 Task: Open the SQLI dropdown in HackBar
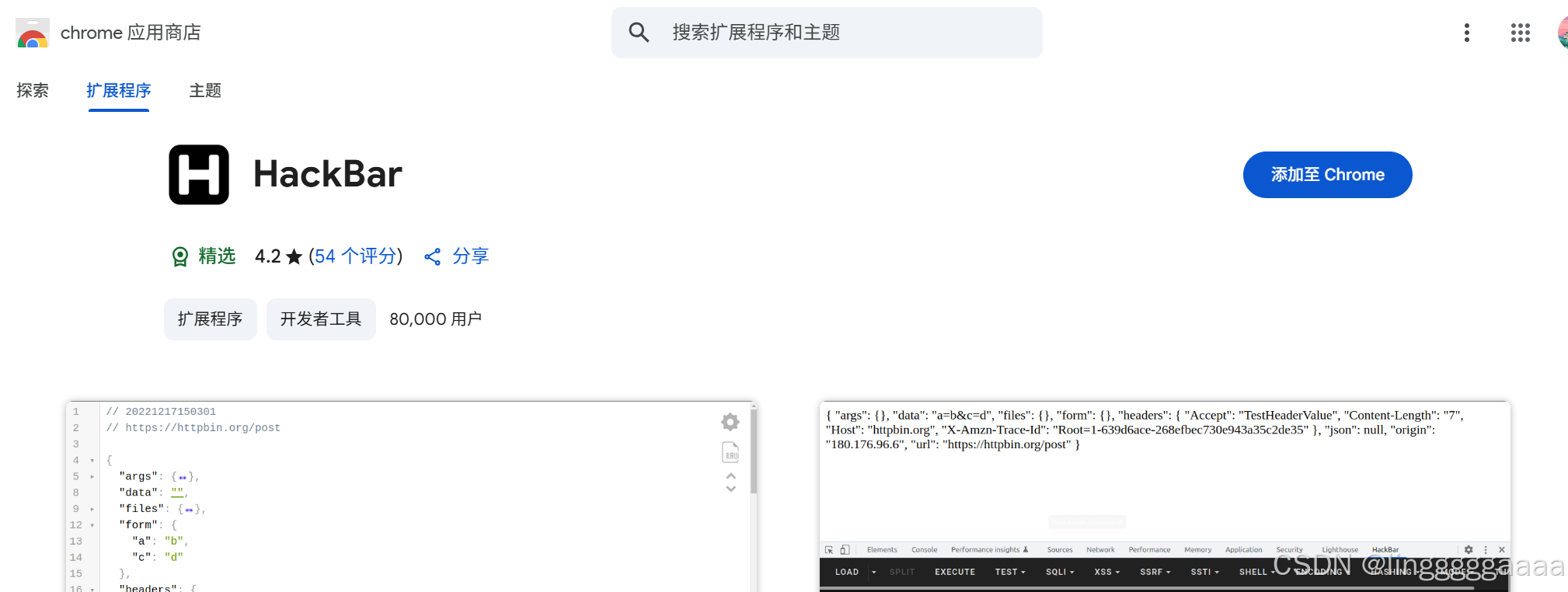pyautogui.click(x=1060, y=572)
